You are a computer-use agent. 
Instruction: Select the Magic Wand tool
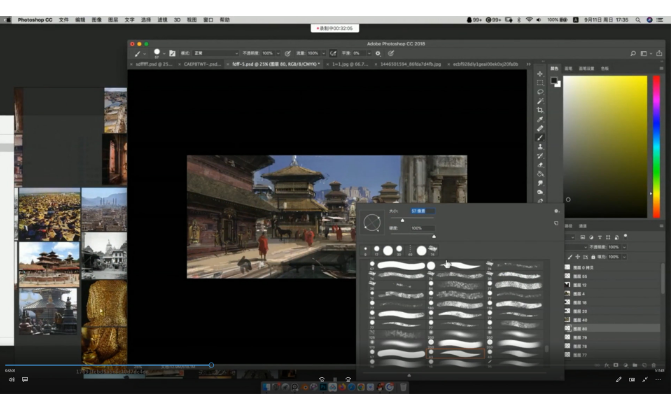click(x=540, y=101)
